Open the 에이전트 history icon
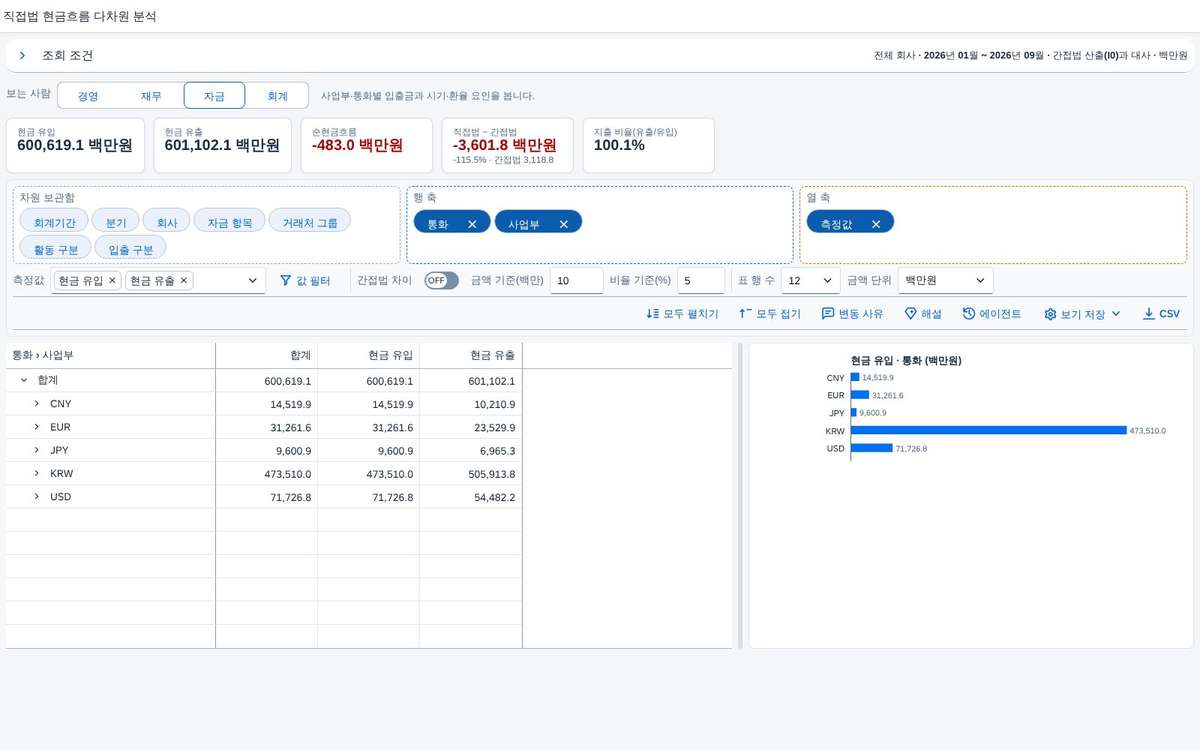Viewport: 1200px width, 750px height. (x=969, y=314)
